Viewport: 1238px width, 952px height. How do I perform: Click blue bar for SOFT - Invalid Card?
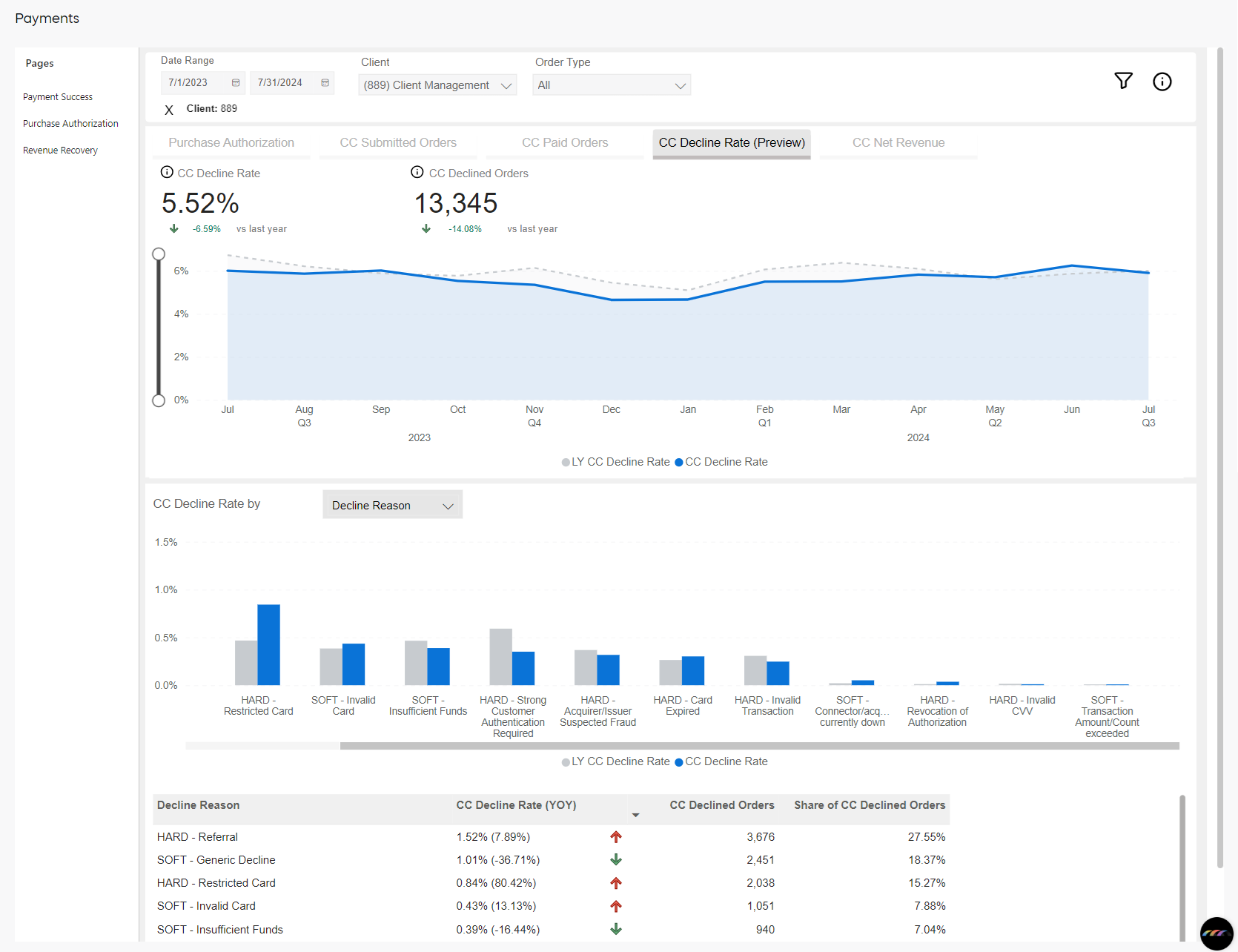tap(354, 664)
